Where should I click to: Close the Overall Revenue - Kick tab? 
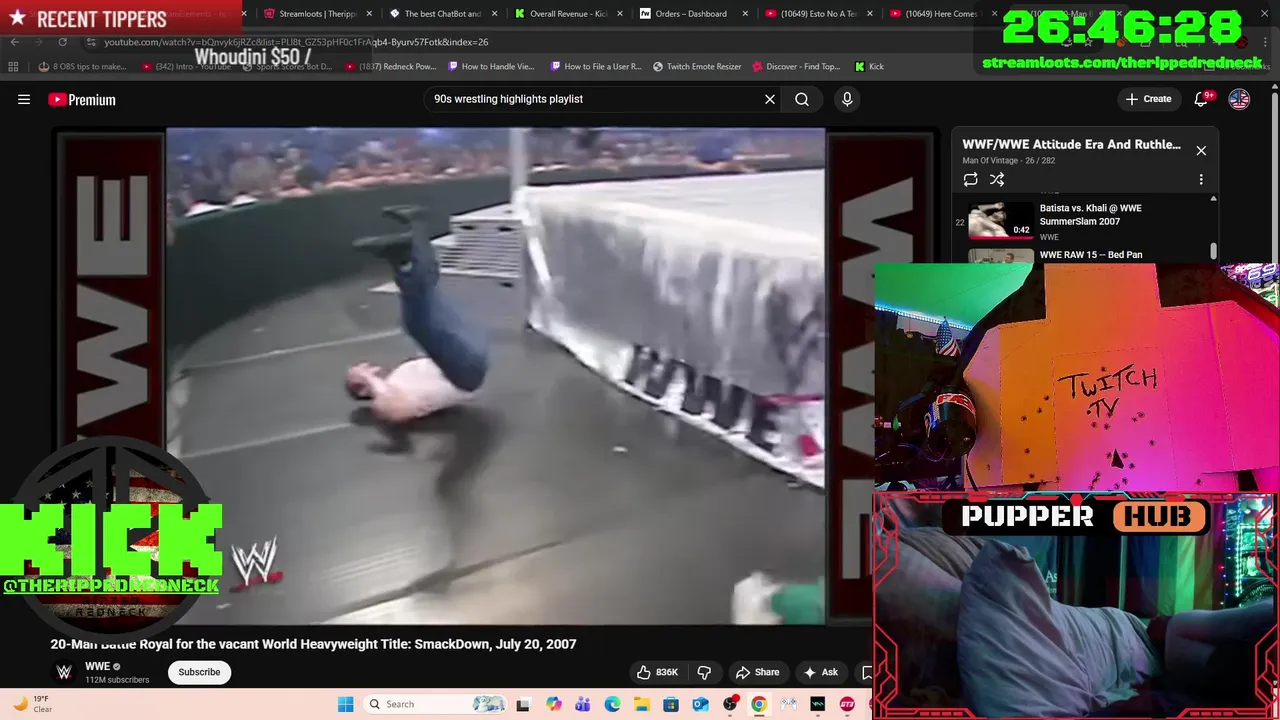coord(619,14)
